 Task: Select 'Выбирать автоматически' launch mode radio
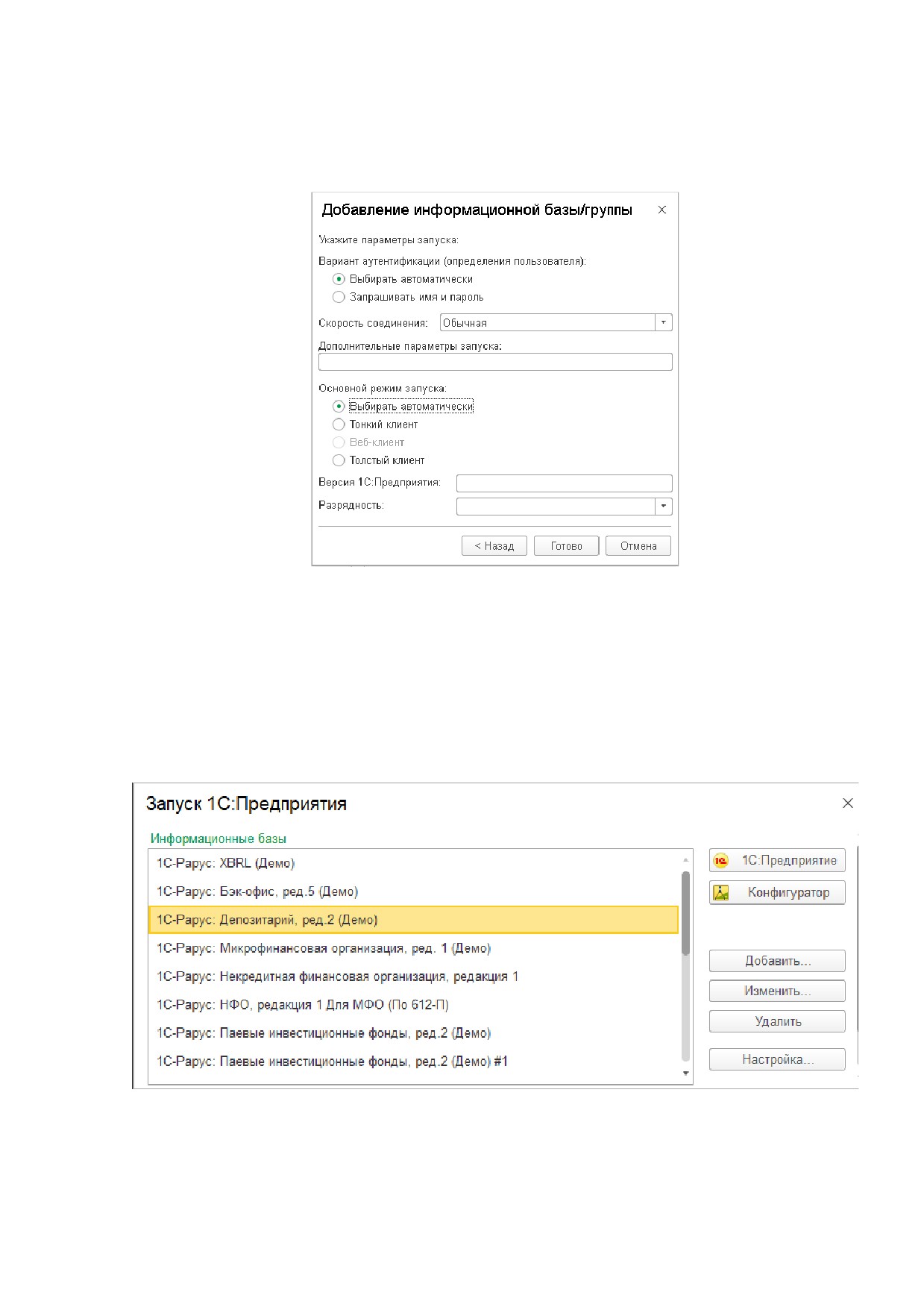(339, 407)
